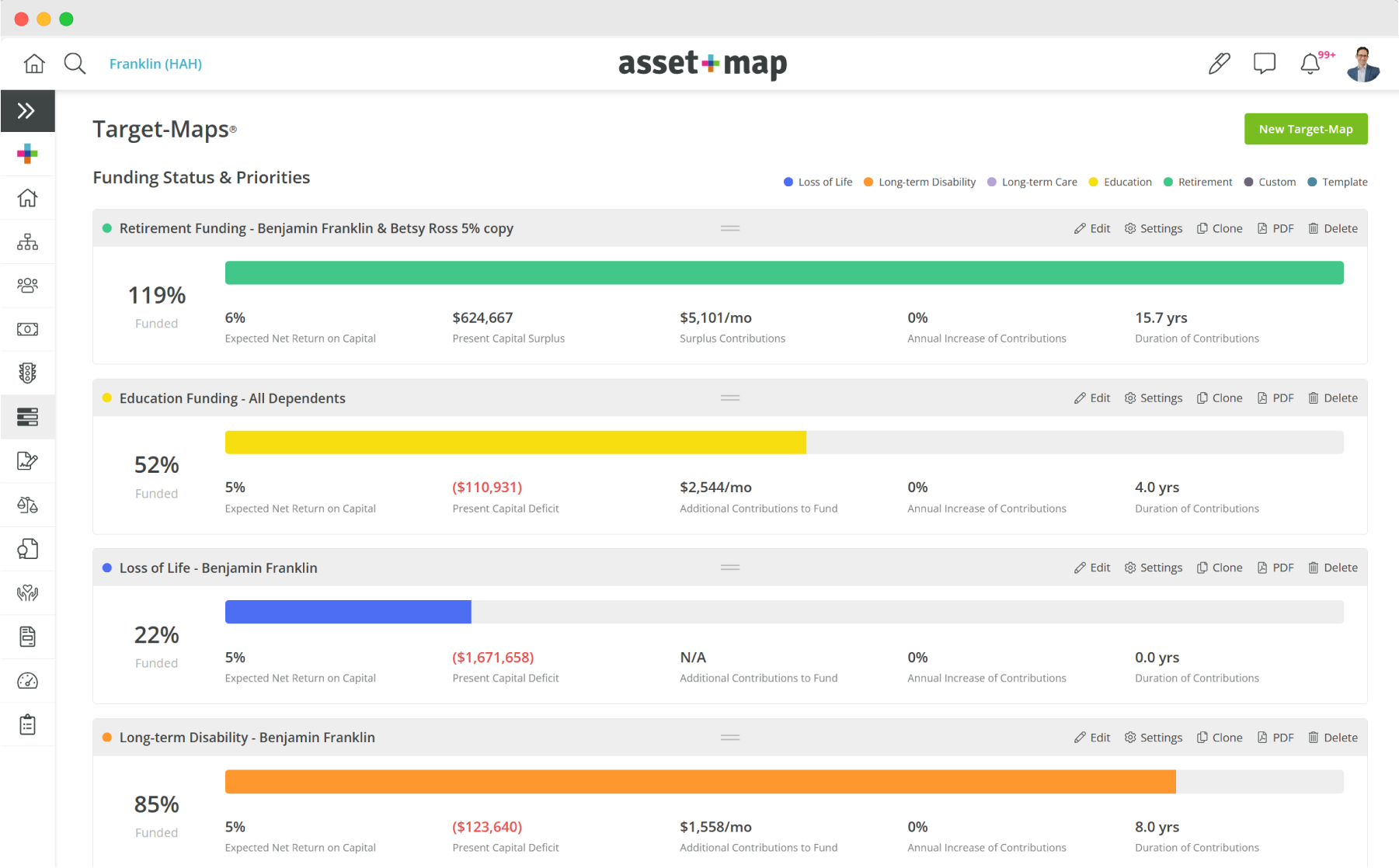Open the gauge dashboard sidebar icon
1399x868 pixels.
pyautogui.click(x=27, y=681)
